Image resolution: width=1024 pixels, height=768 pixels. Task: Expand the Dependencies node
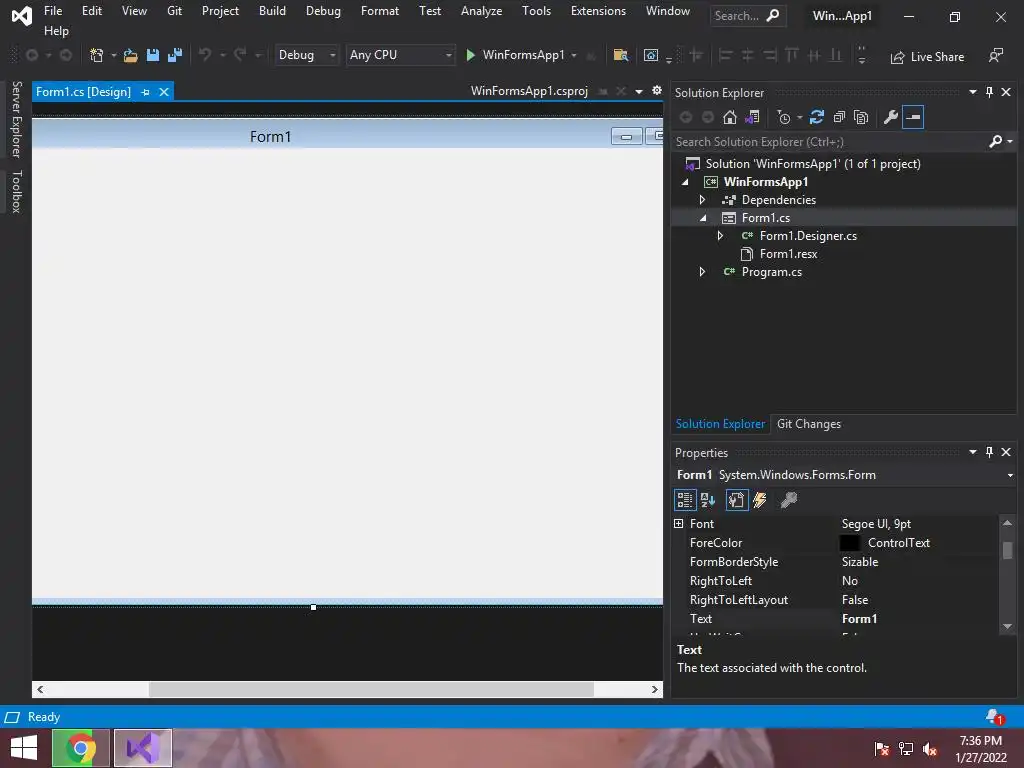pos(703,200)
